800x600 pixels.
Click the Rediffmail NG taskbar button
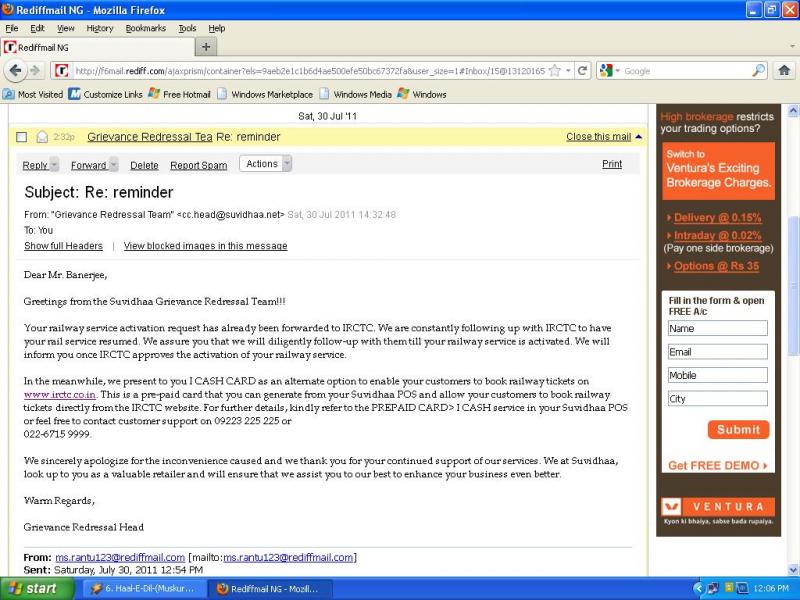pyautogui.click(x=270, y=588)
